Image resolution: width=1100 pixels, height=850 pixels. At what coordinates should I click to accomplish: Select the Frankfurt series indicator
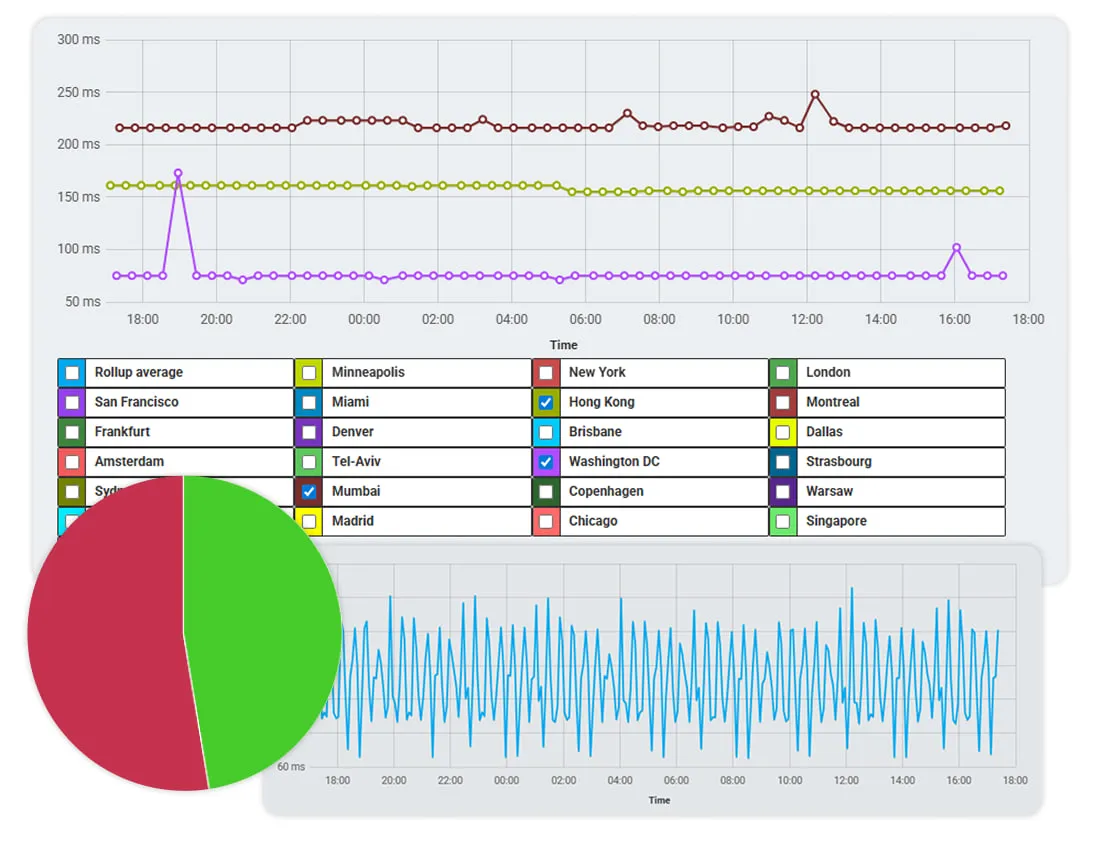pos(72,432)
